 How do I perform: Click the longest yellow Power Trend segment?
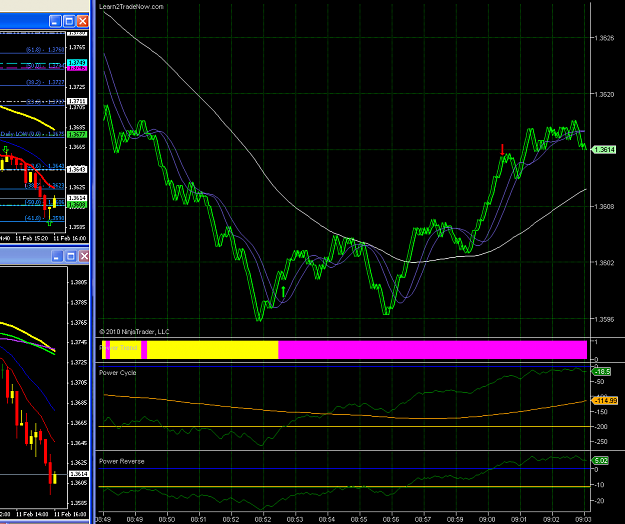pyautogui.click(x=212, y=350)
